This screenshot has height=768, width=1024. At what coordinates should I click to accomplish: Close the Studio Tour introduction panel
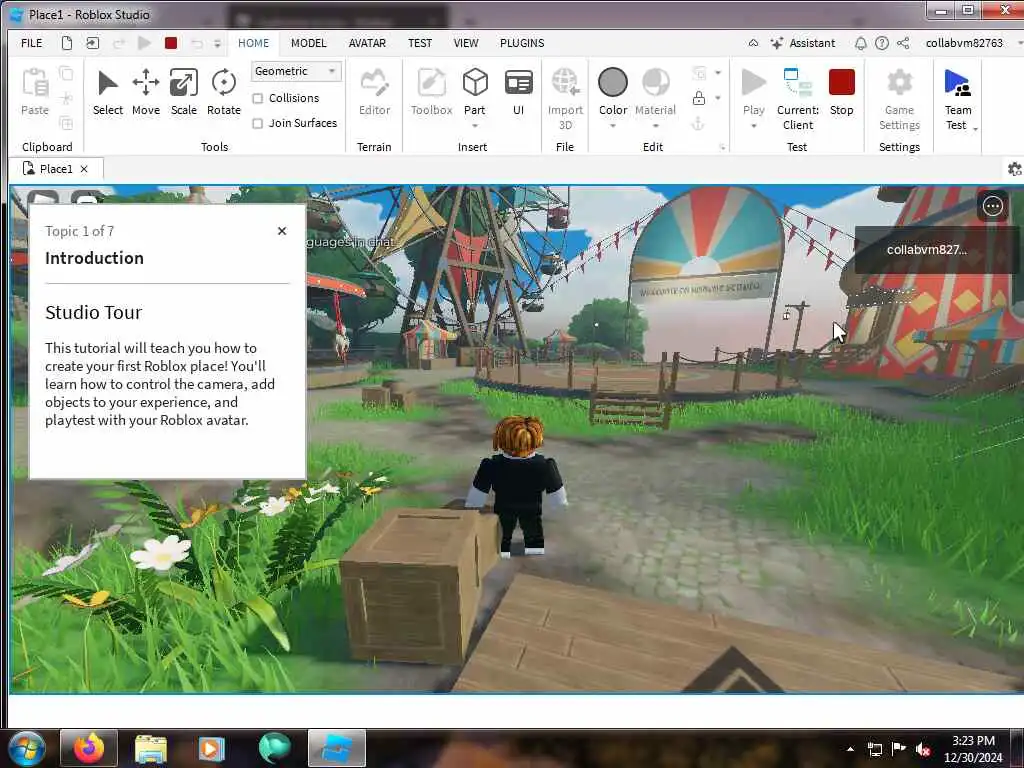(281, 231)
